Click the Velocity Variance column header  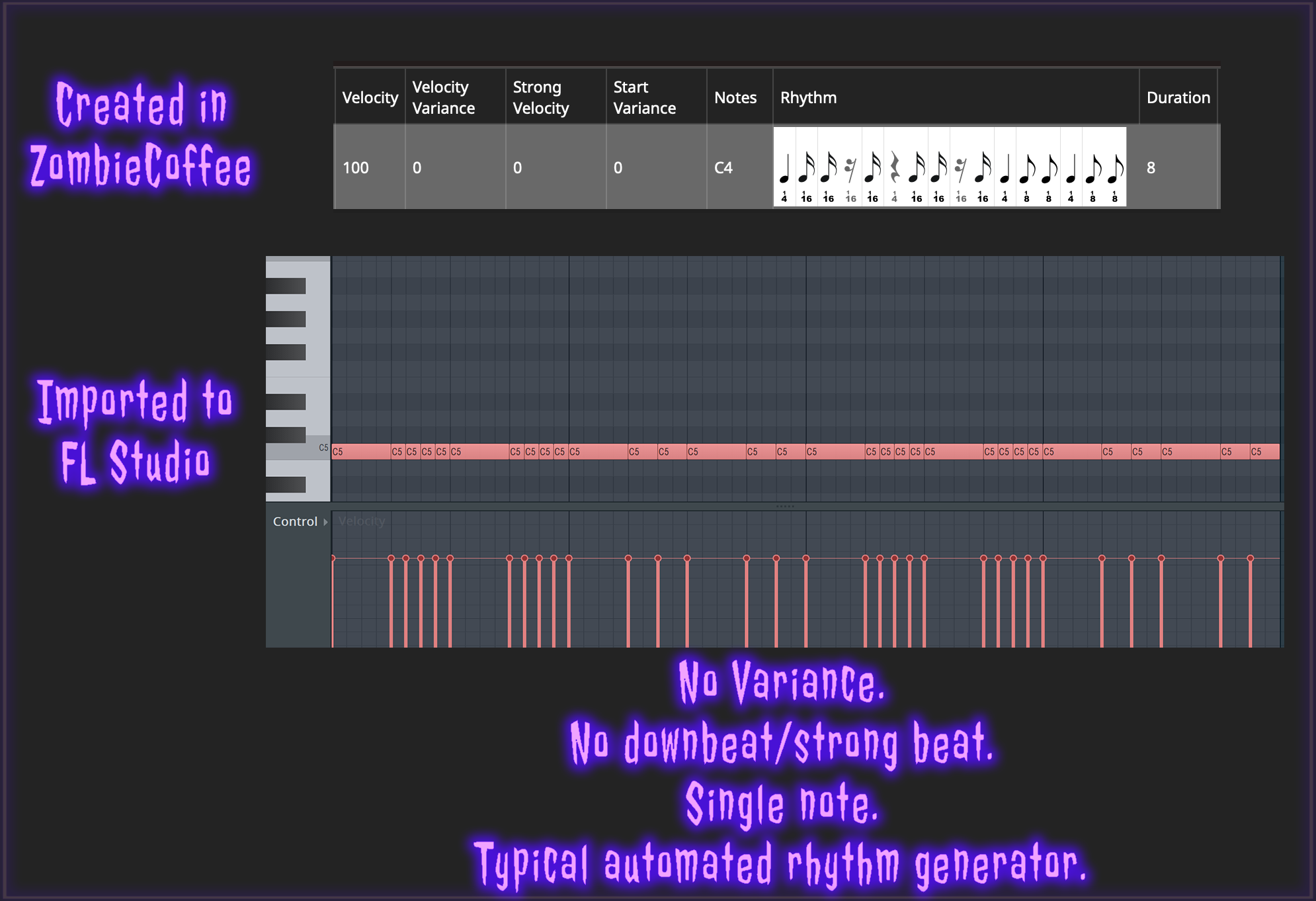pos(455,97)
